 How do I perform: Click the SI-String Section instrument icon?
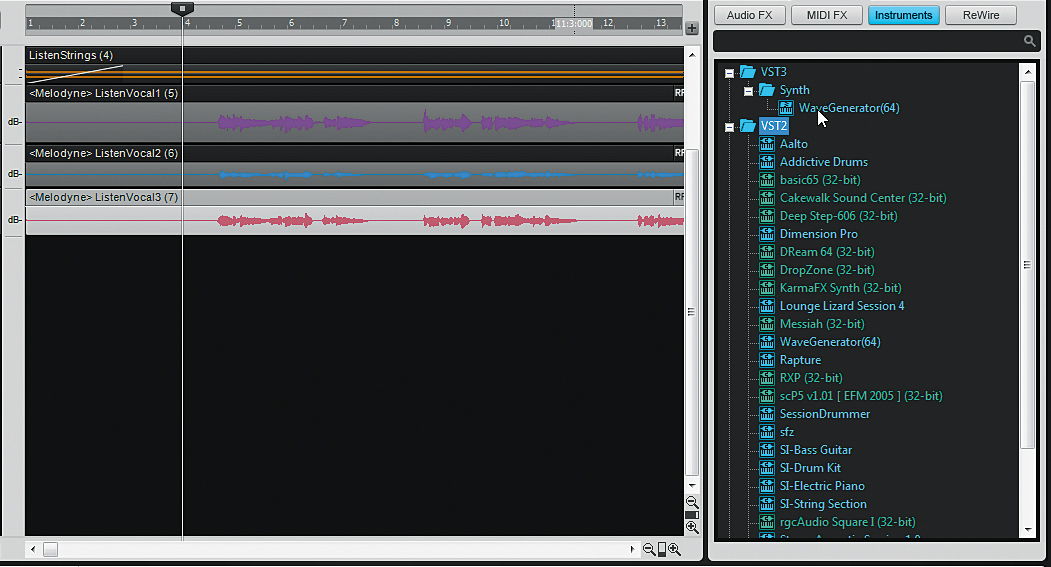click(x=767, y=505)
